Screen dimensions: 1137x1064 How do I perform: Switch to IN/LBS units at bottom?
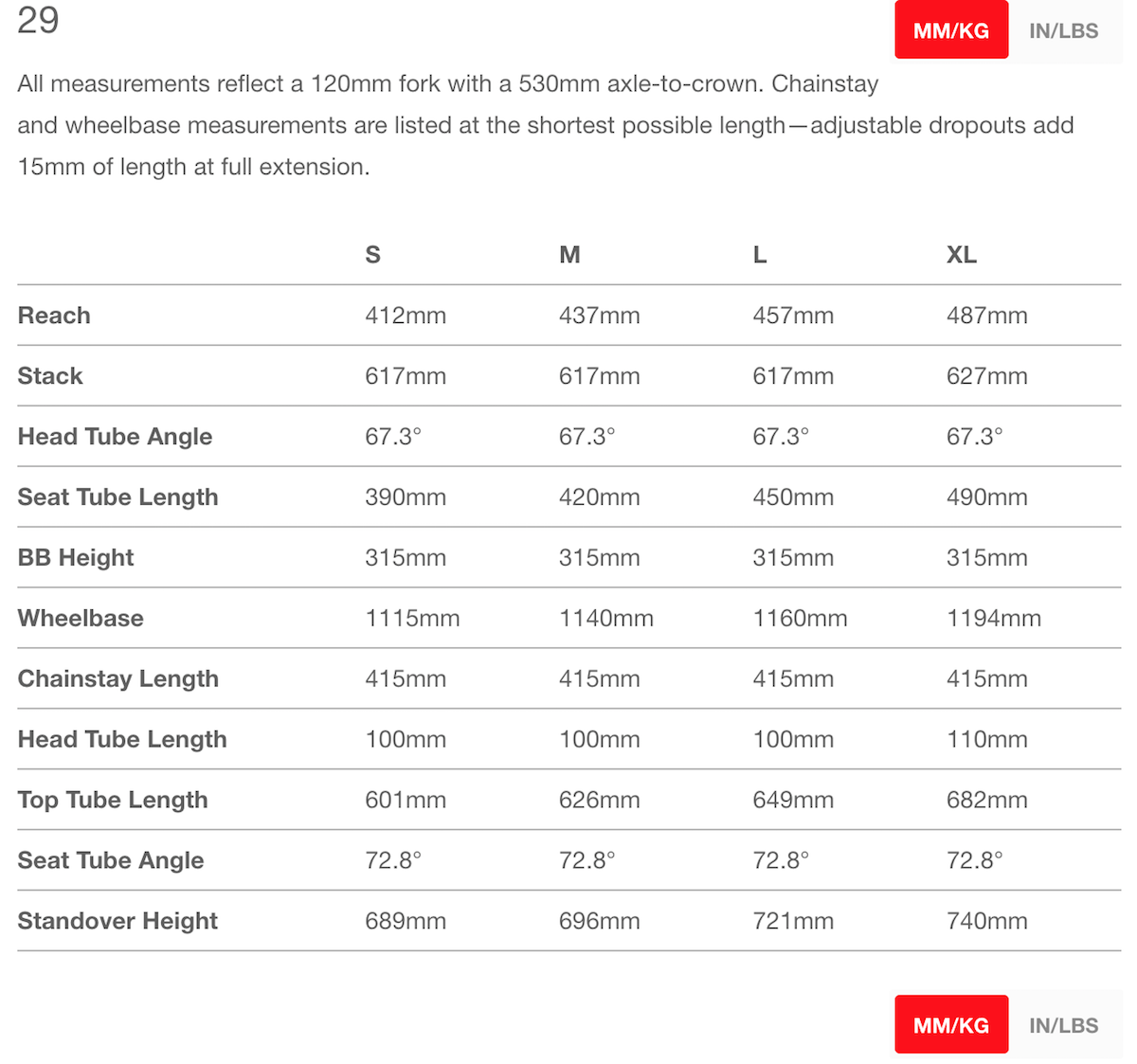point(1064,1025)
